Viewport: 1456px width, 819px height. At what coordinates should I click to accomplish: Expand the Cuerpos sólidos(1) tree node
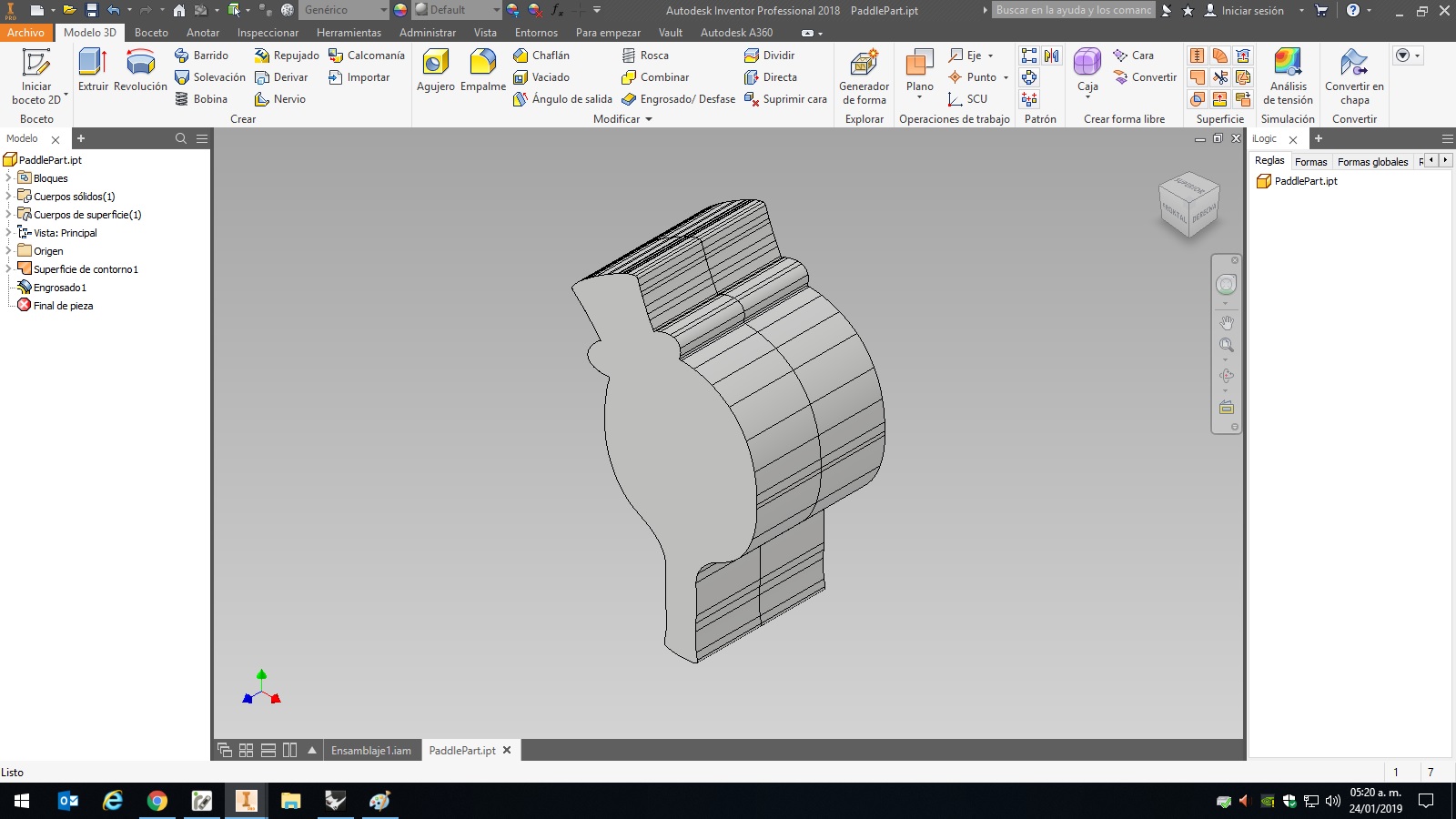pos(9,197)
